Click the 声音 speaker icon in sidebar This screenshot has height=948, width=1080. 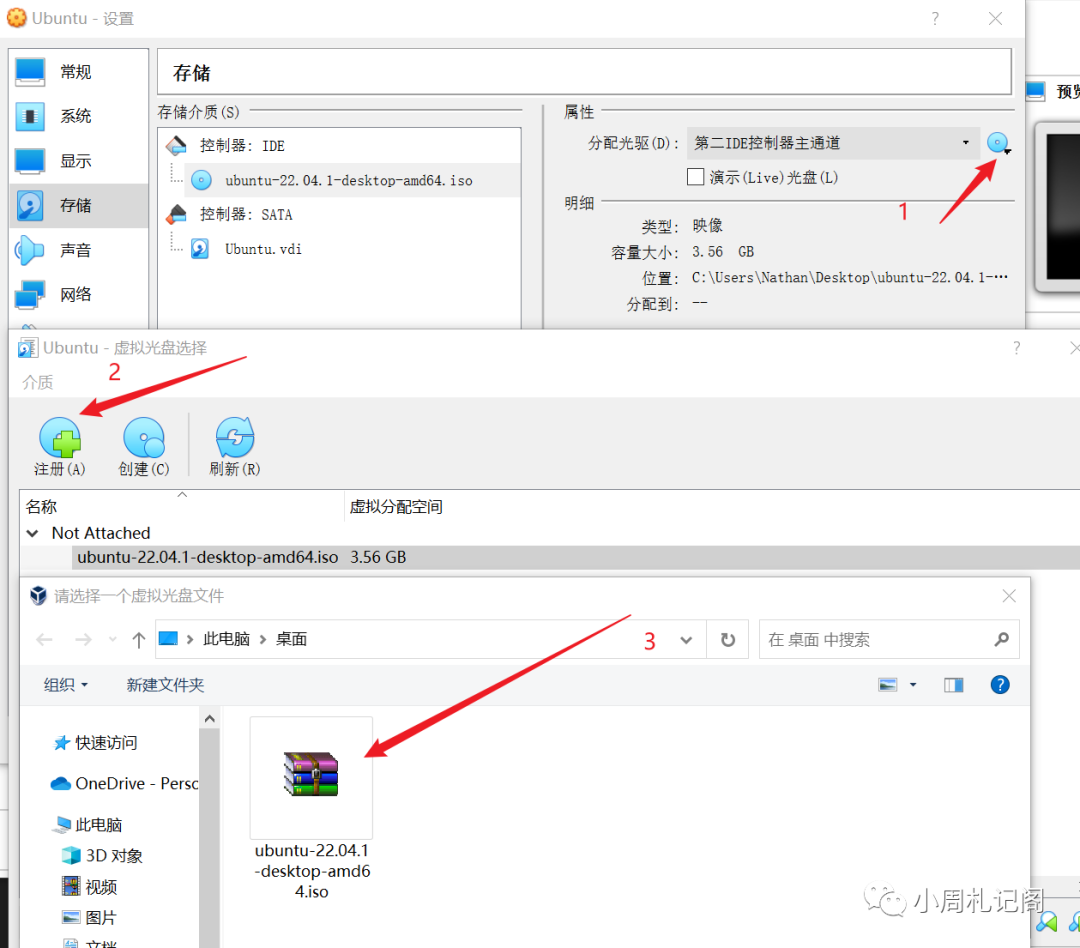(30, 250)
